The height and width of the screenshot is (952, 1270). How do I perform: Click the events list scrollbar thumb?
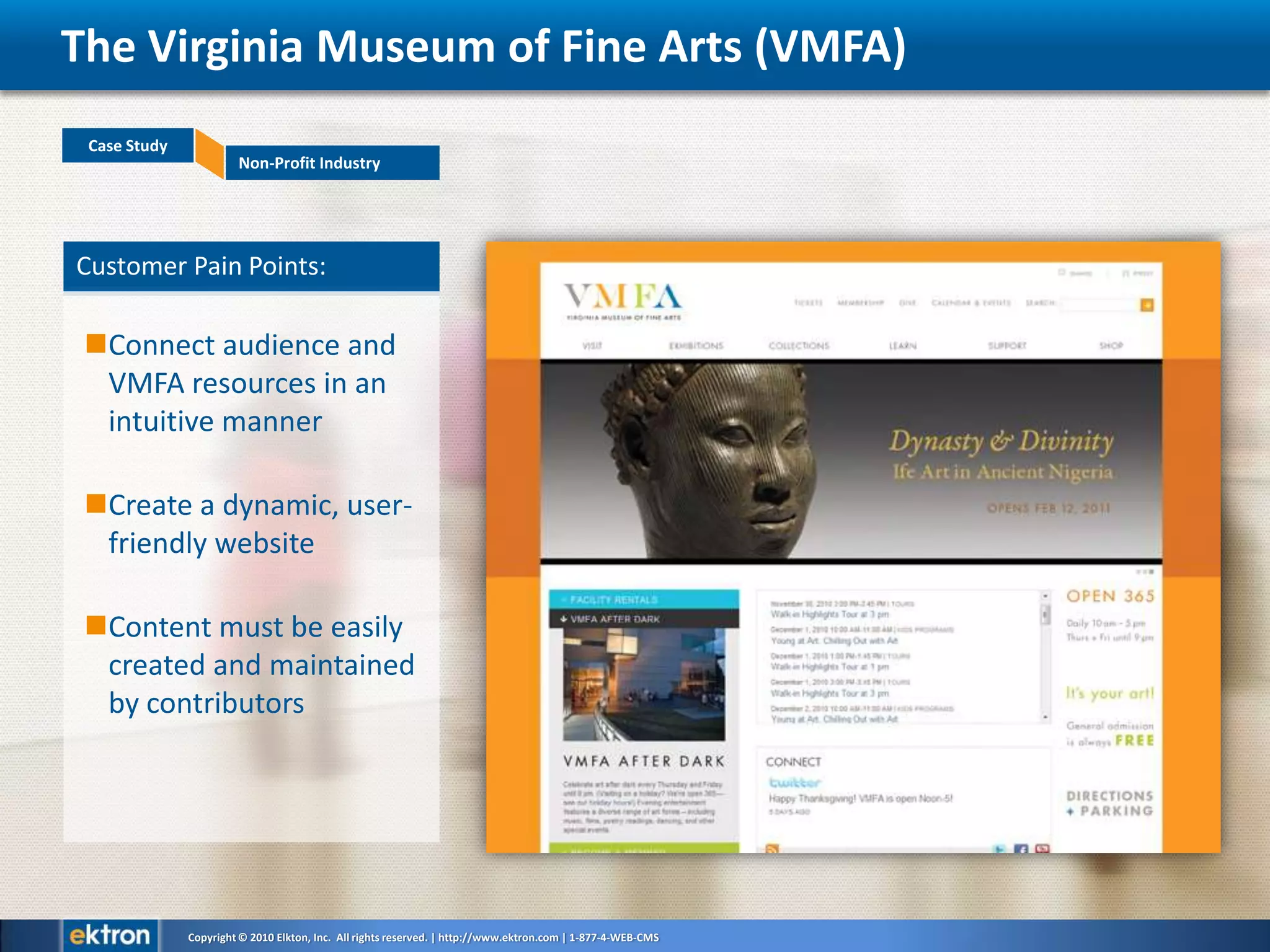pos(1045,614)
